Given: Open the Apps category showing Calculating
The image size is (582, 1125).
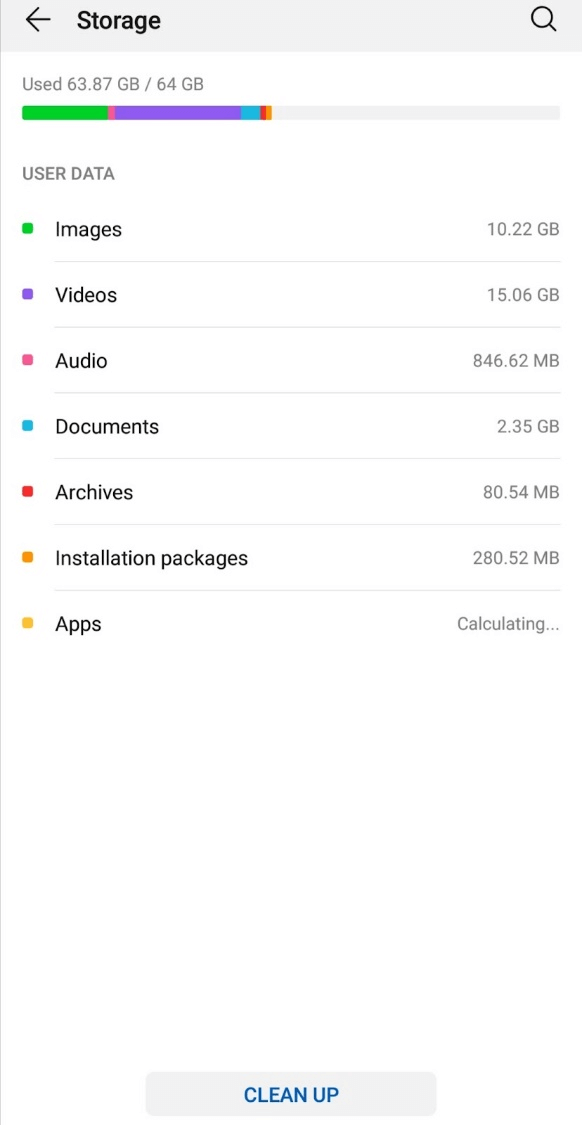Looking at the screenshot, I should click(290, 624).
